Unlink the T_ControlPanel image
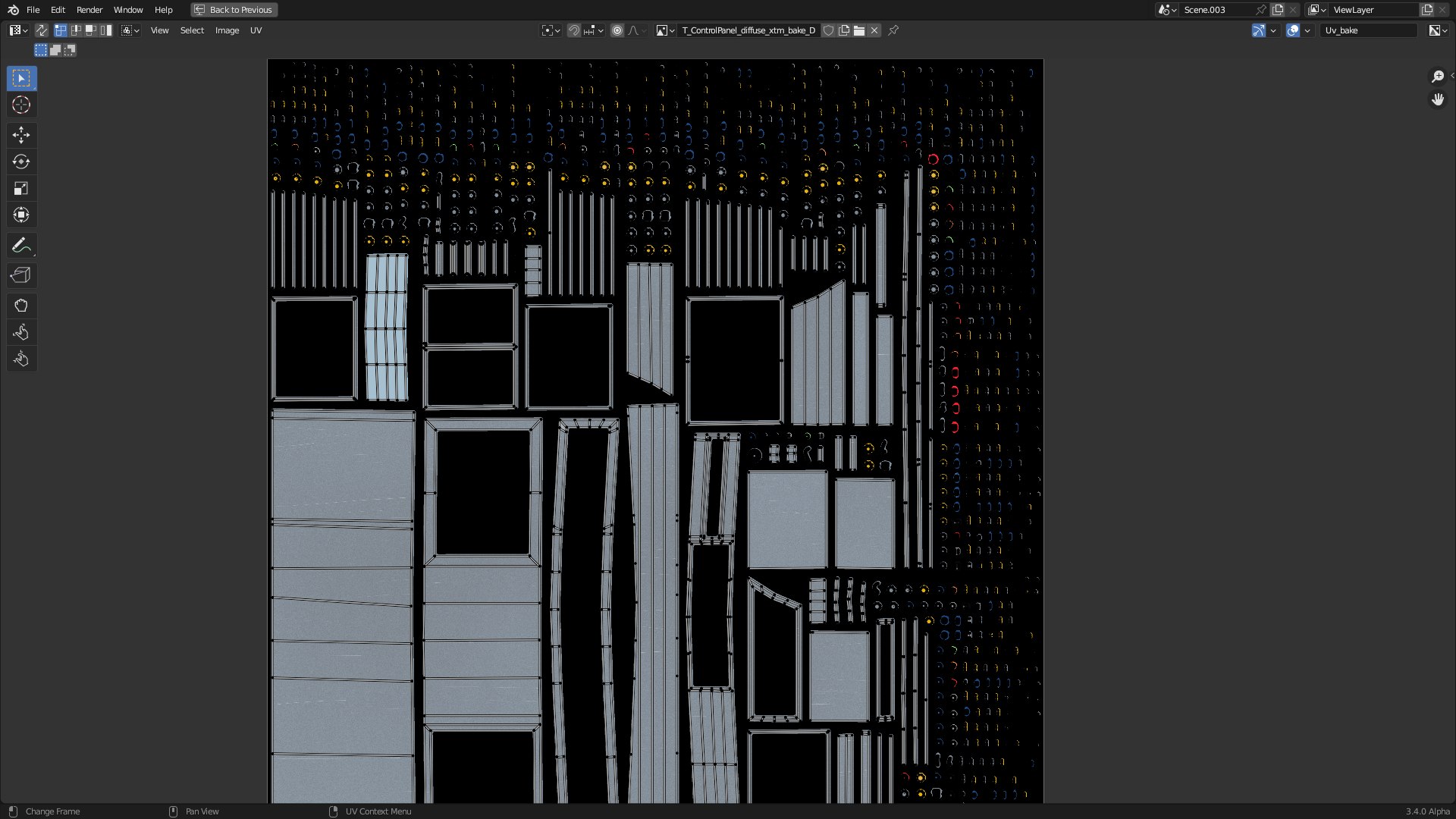Screen dimensions: 1456x819 874,30
